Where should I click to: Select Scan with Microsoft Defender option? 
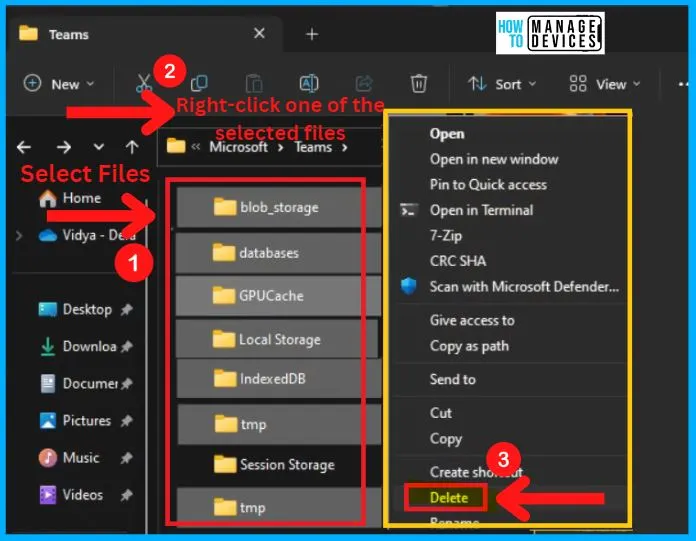[524, 287]
